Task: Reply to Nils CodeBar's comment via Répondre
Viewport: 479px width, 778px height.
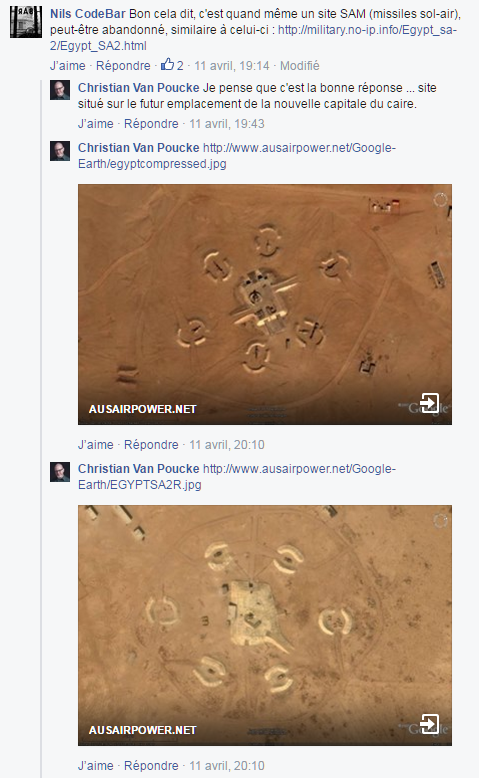Action: (123, 65)
